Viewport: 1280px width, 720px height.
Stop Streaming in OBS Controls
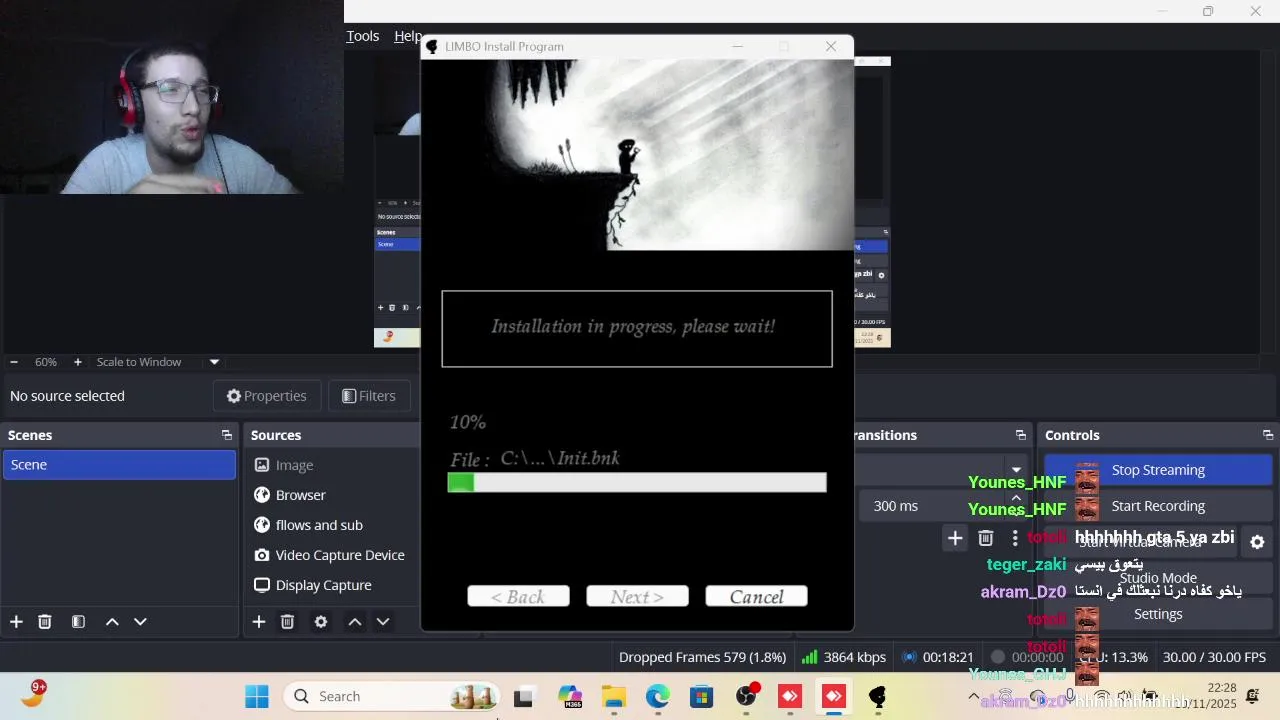click(1158, 470)
